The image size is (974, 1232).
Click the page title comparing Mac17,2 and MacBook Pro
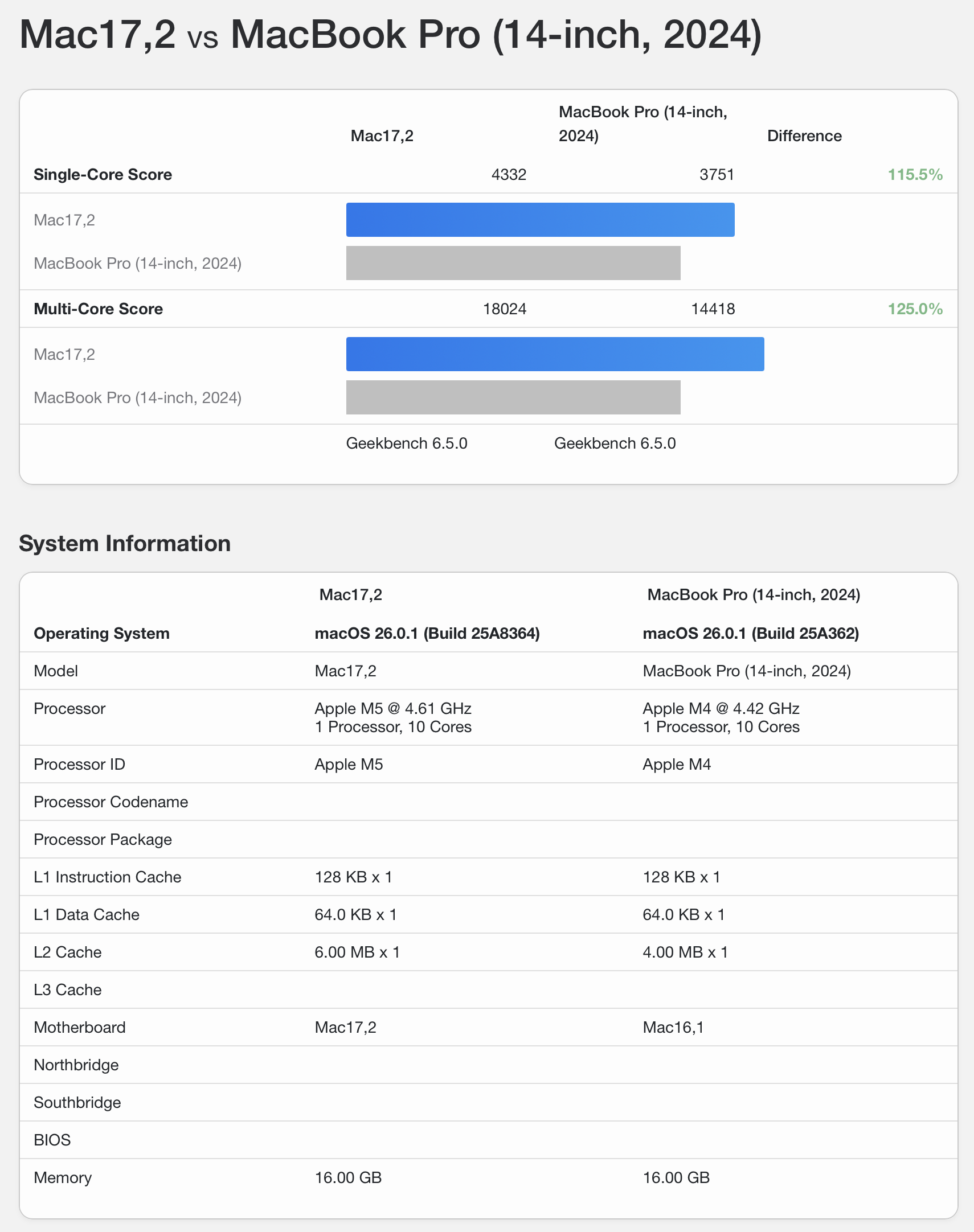390,35
